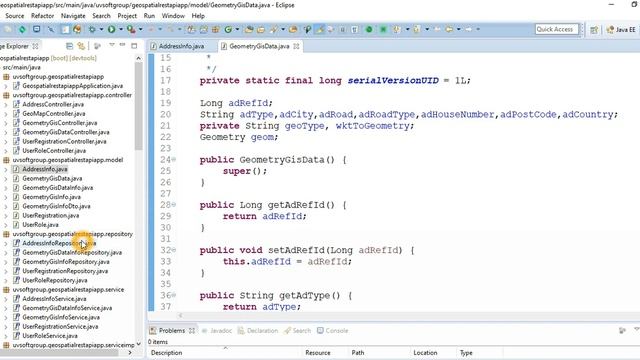Image resolution: width=640 pixels, height=360 pixels.
Task: Toggle Mark Occurrences in toolbar
Action: (x=320, y=29)
